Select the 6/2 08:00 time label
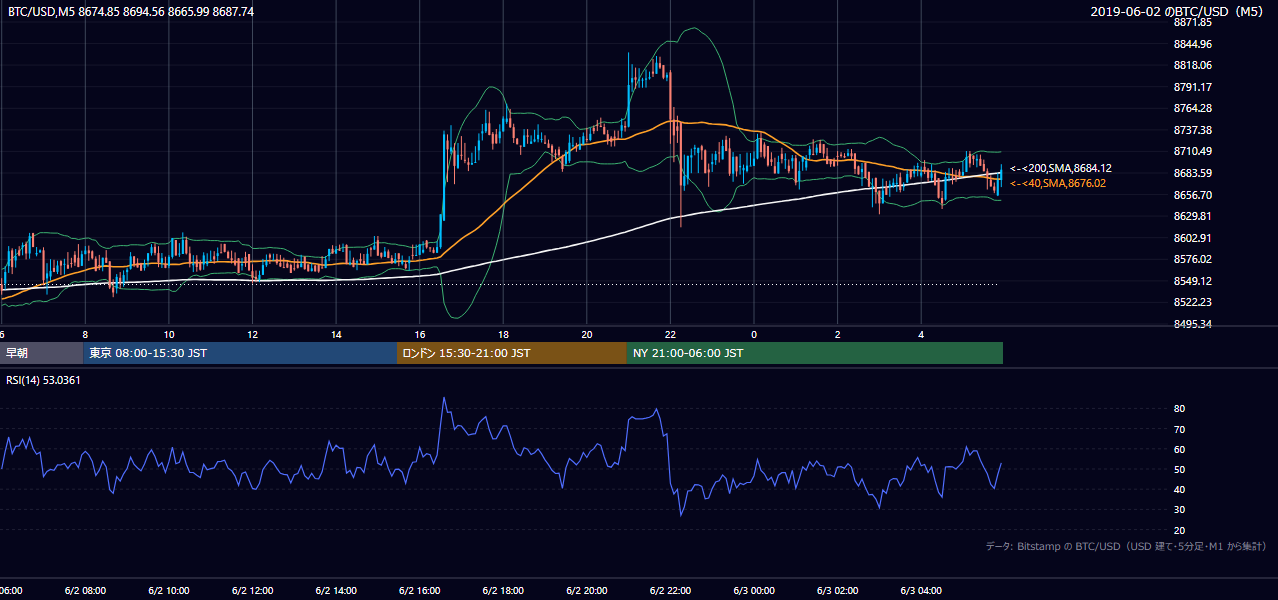Image resolution: width=1278 pixels, height=600 pixels. point(85,590)
